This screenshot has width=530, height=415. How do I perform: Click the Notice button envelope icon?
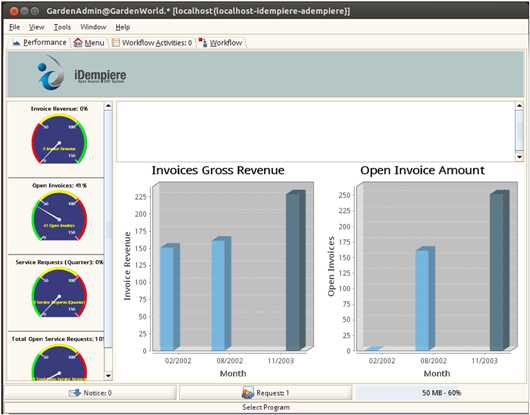coord(75,393)
